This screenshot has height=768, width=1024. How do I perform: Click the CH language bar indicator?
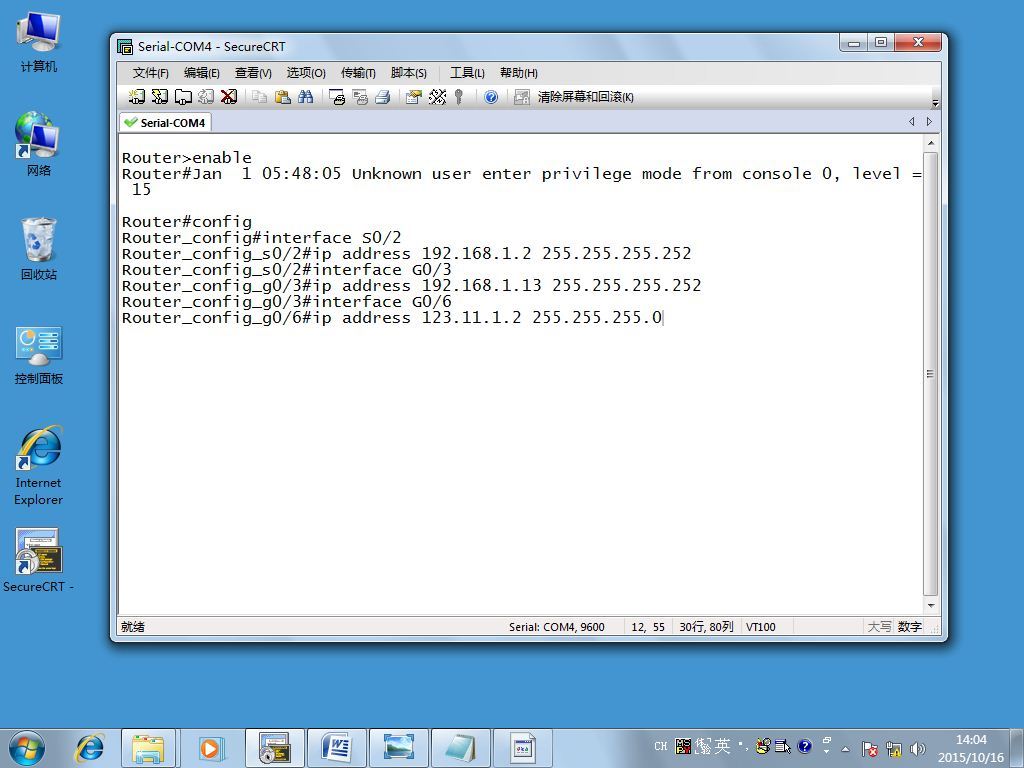click(661, 746)
